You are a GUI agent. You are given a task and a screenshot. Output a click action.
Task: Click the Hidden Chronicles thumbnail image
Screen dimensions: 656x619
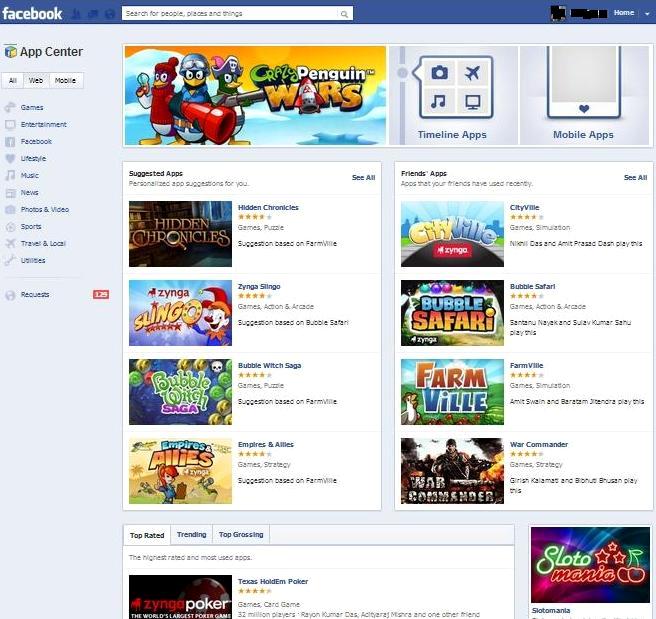pos(180,234)
